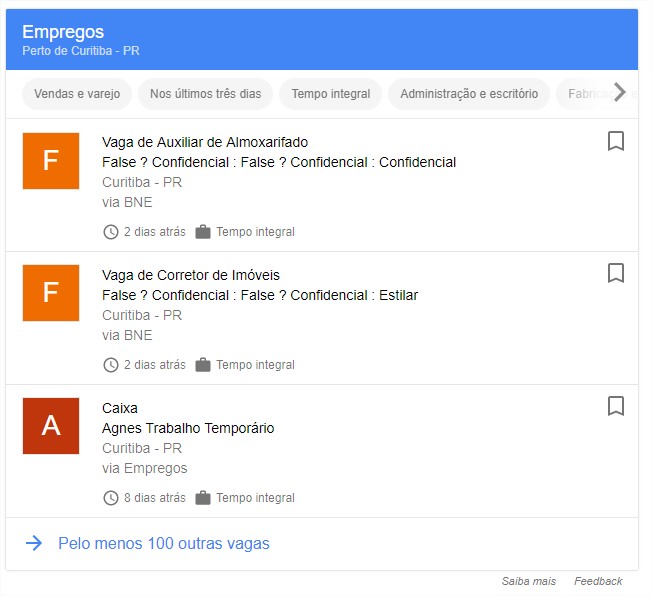Expand more filter chips with right chevron

tap(620, 92)
